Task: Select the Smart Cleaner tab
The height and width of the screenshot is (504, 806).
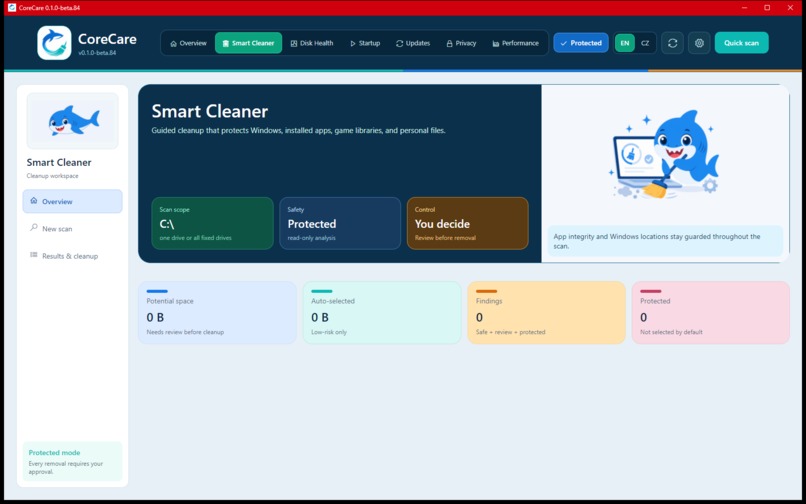Action: 248,43
